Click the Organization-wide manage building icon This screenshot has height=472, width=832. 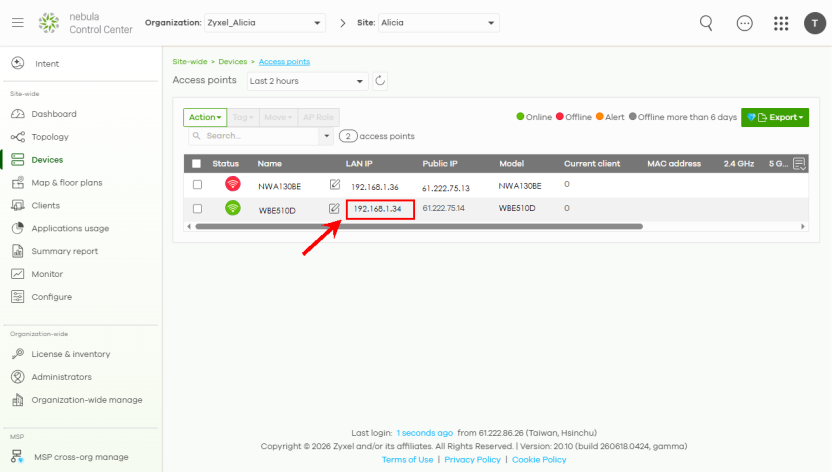pos(18,399)
